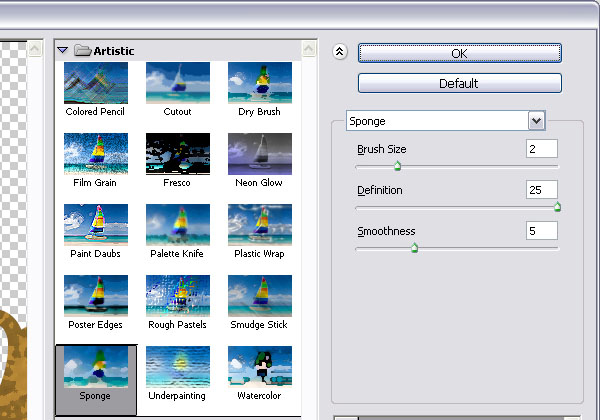600x420 pixels.
Task: Choose the Neon Glow filter thumbnail
Action: [x=259, y=154]
